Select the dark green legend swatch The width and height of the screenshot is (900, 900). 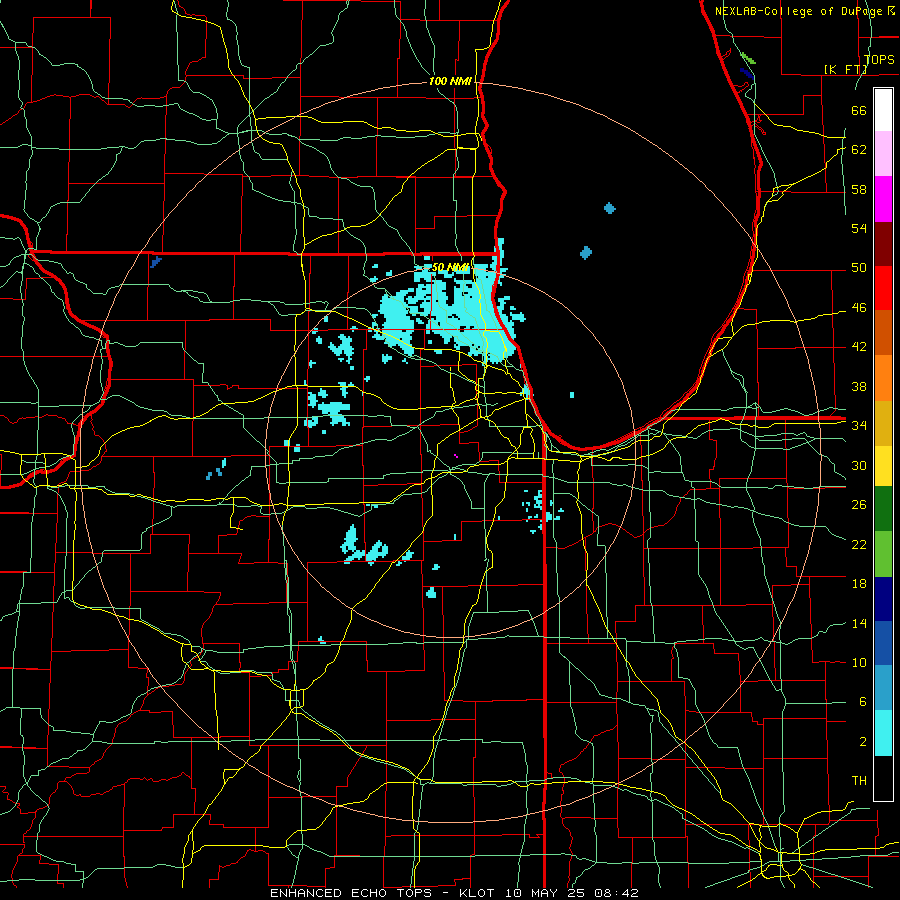pyautogui.click(x=883, y=509)
